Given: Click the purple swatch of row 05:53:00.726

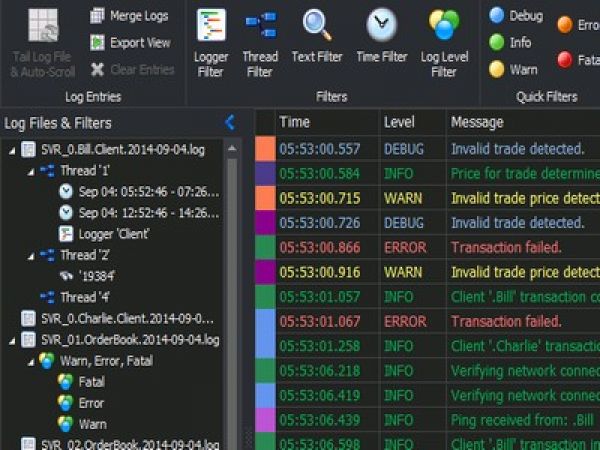Looking at the screenshot, I should point(265,222).
